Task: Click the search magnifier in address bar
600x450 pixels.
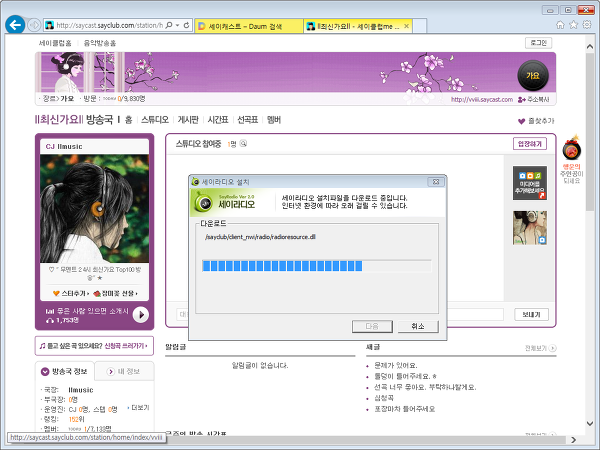Action: [x=169, y=25]
